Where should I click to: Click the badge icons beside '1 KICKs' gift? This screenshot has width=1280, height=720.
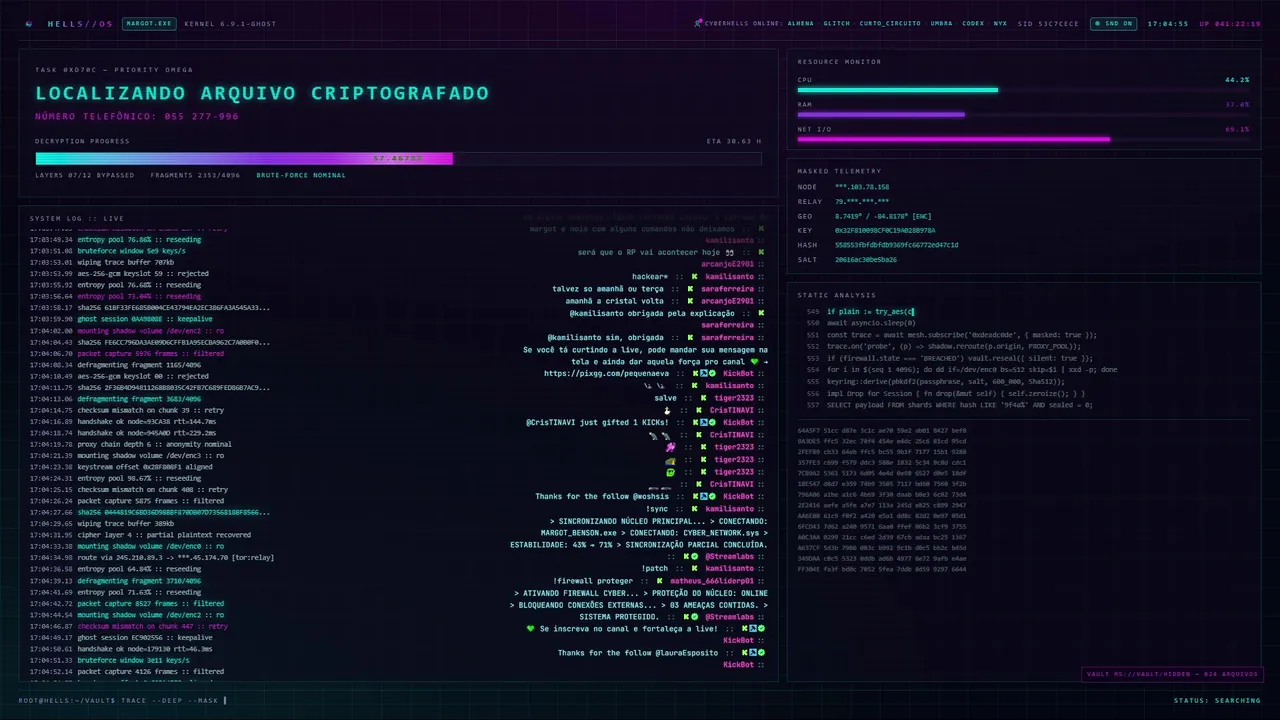tap(705, 422)
